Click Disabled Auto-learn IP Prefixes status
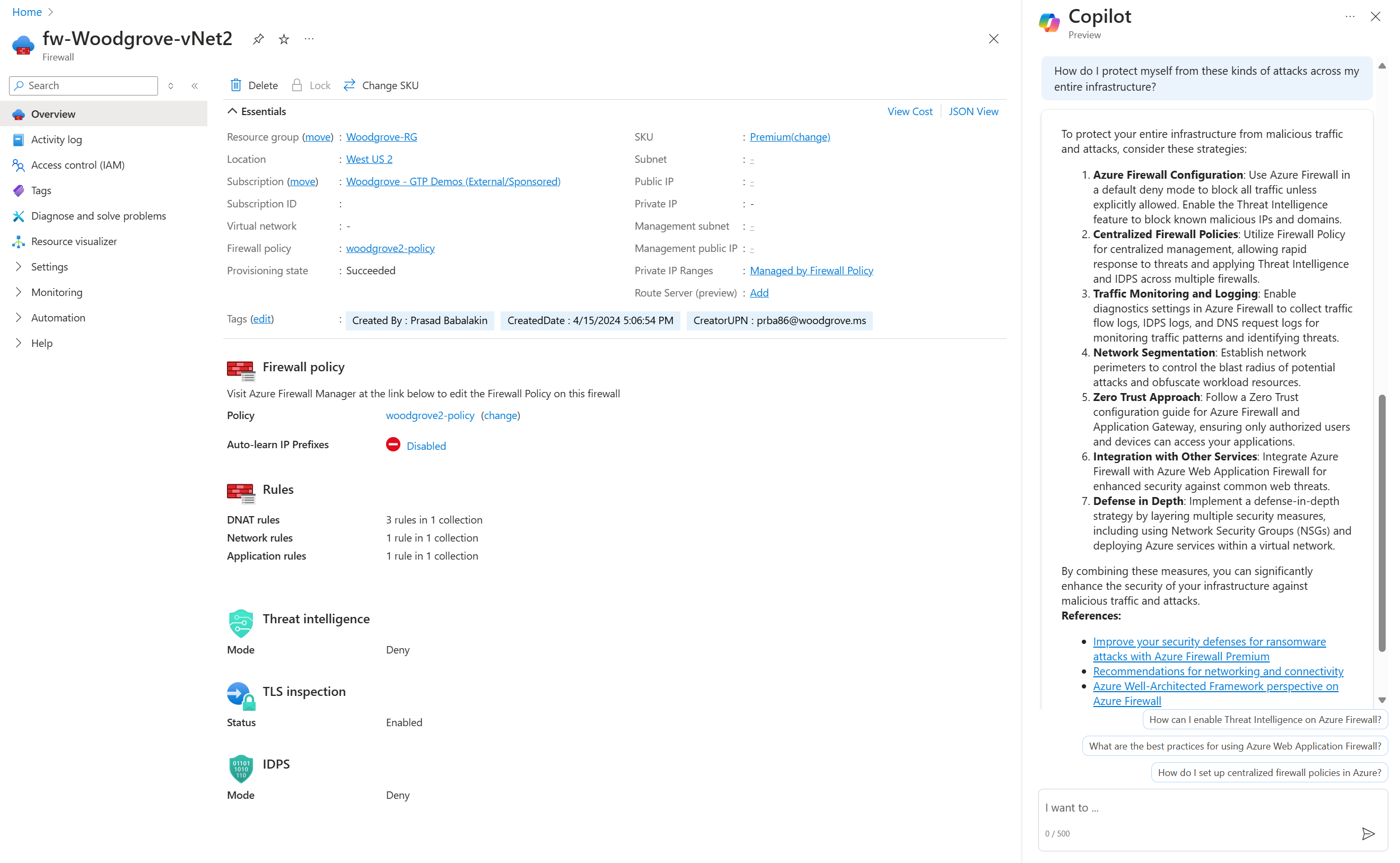 (x=426, y=446)
